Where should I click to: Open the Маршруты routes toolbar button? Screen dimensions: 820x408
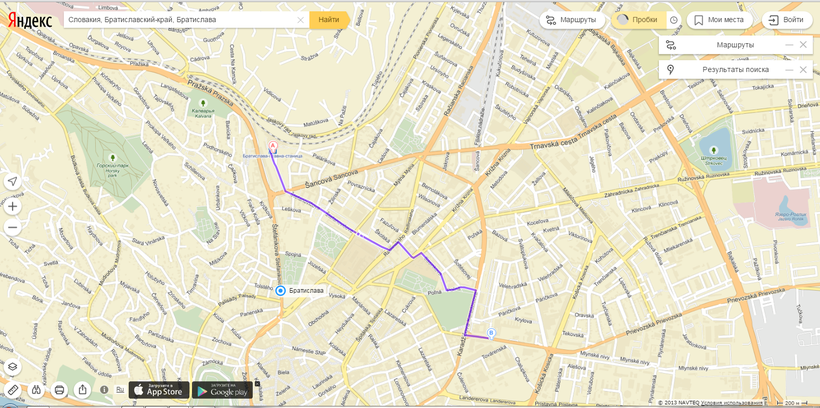point(572,20)
